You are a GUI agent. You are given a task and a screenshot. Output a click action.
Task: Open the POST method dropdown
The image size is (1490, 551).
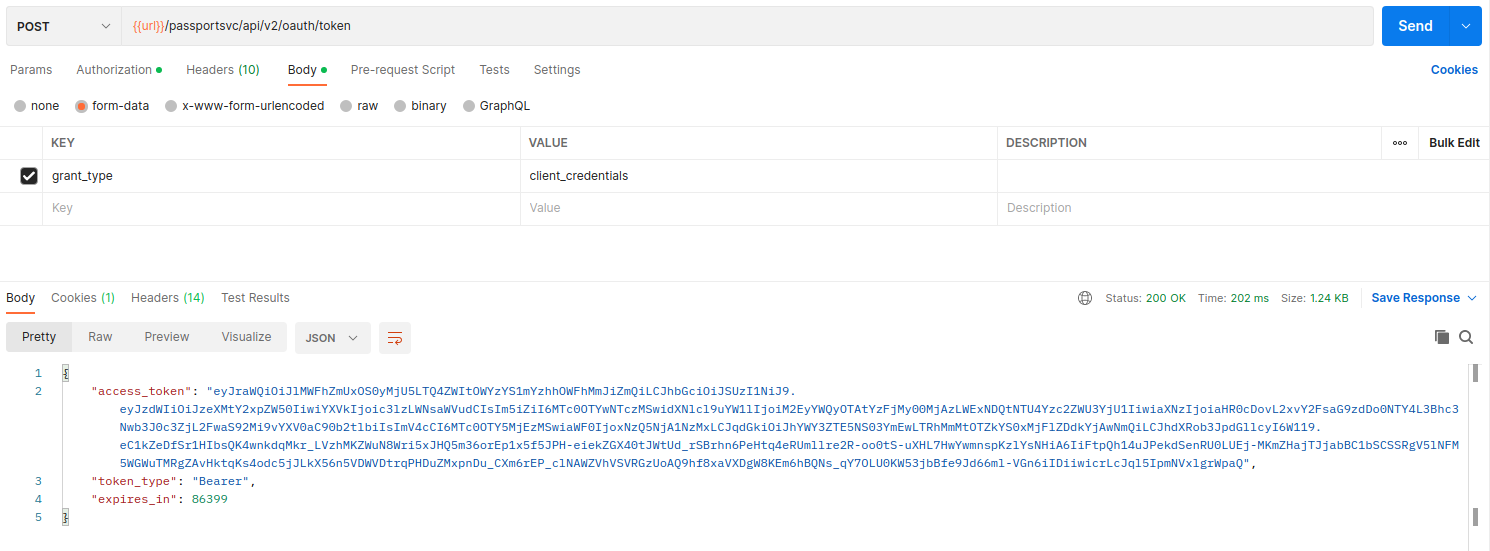[63, 26]
